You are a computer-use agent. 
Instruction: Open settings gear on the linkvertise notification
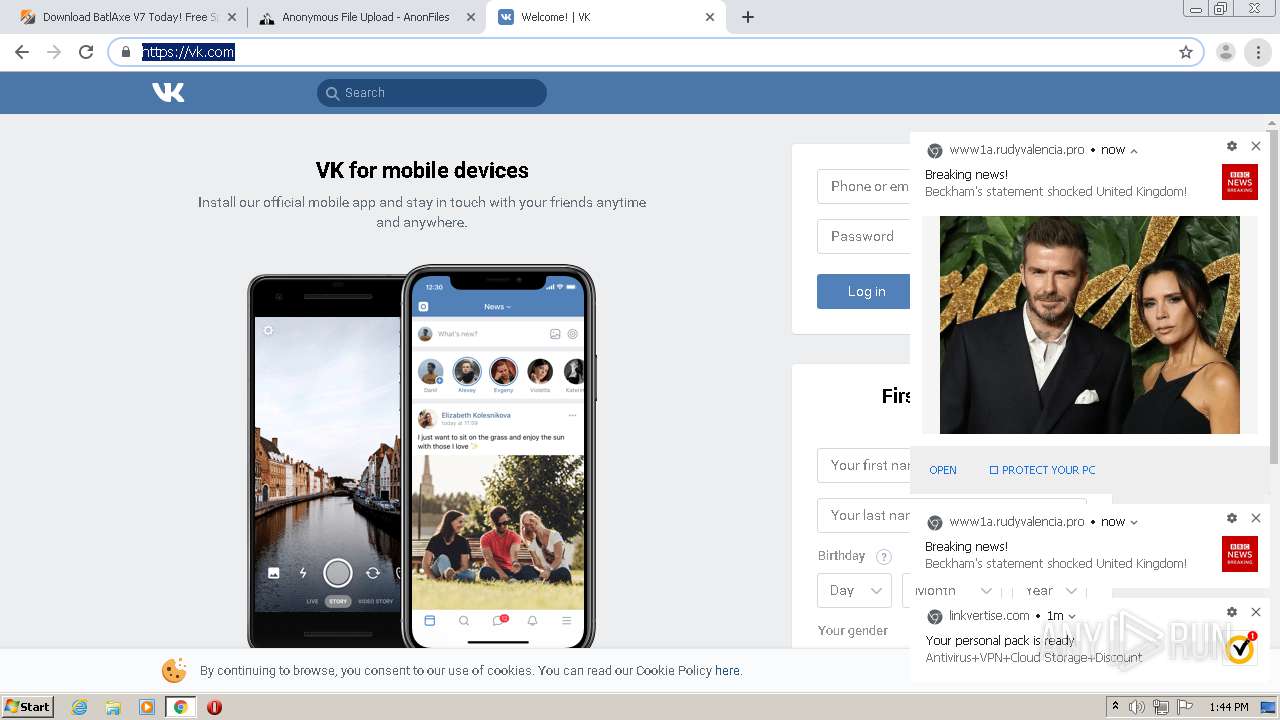[x=1232, y=612]
